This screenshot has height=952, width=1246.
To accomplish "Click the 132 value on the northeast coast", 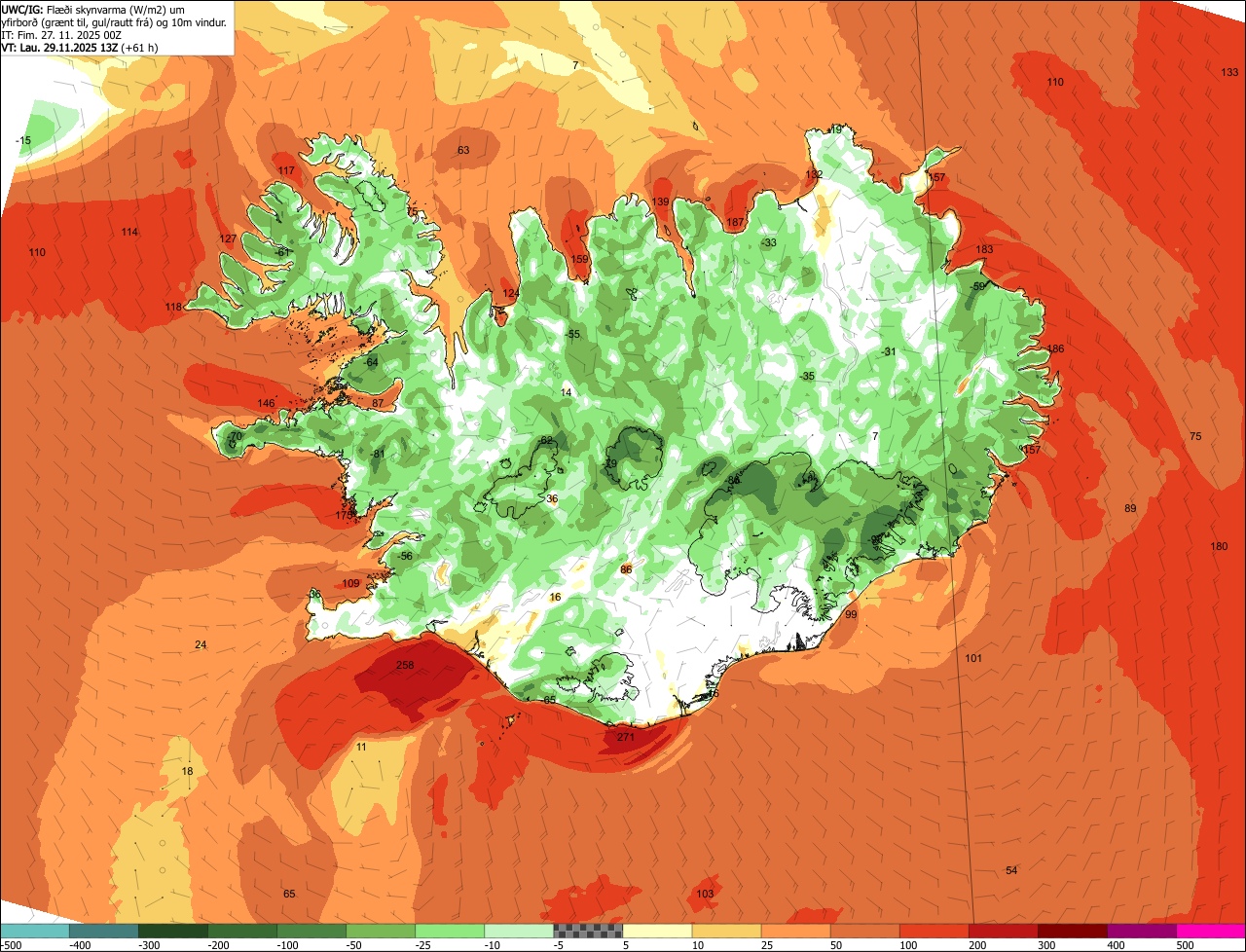I will pyautogui.click(x=814, y=175).
